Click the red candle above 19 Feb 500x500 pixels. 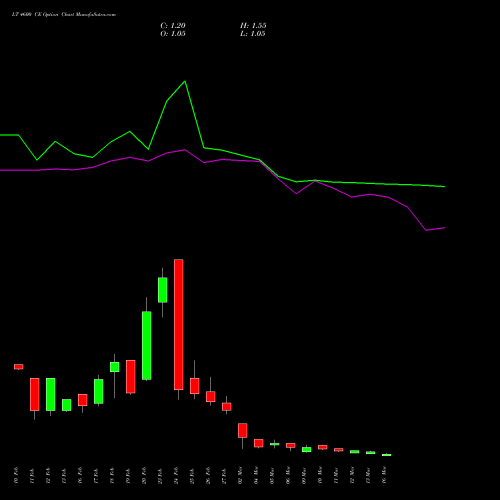click(x=131, y=377)
